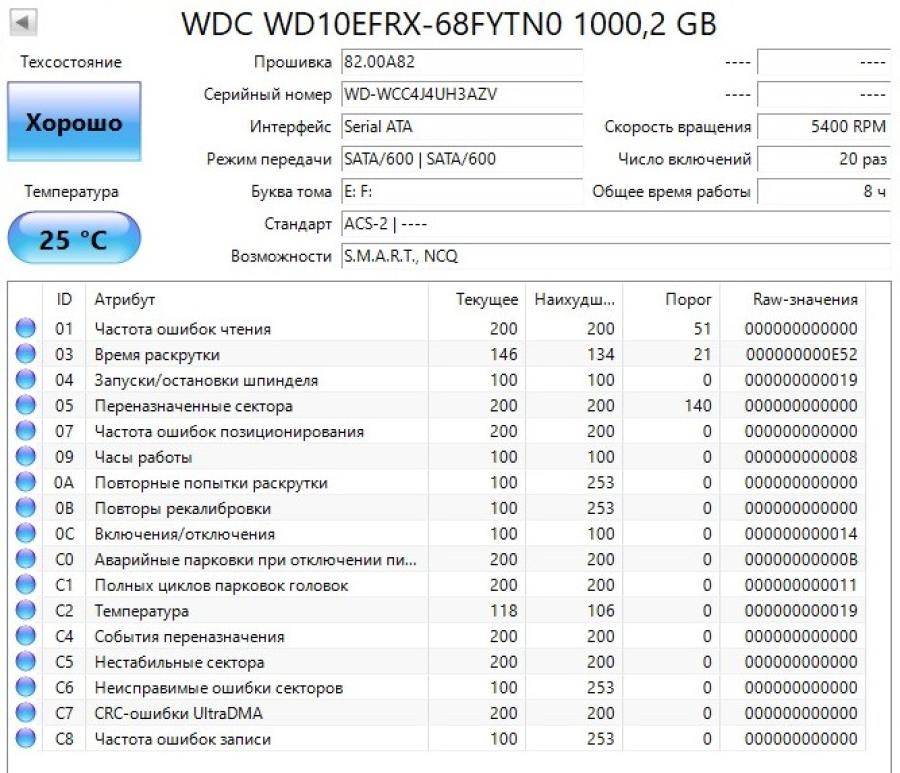Click raw value 000000000011 for attribute C1
Image resolution: width=900 pixels, height=773 pixels.
coord(801,585)
